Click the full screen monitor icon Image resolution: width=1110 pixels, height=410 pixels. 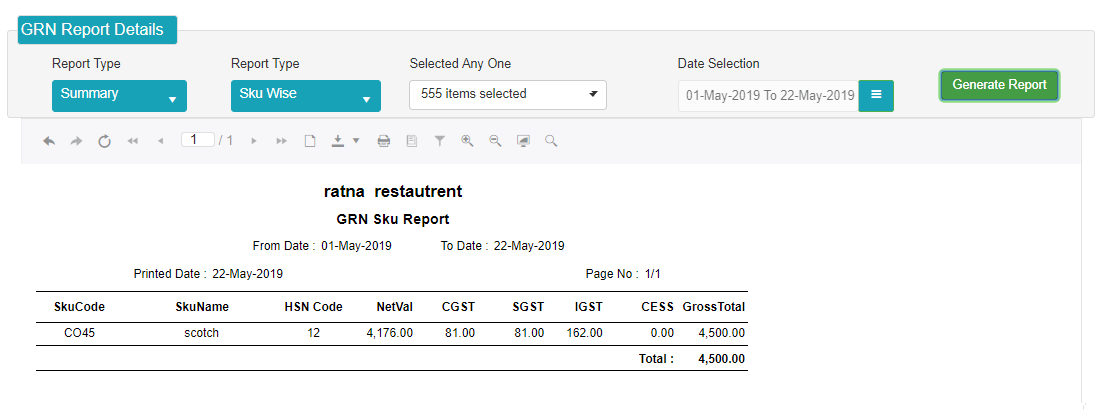[x=523, y=141]
